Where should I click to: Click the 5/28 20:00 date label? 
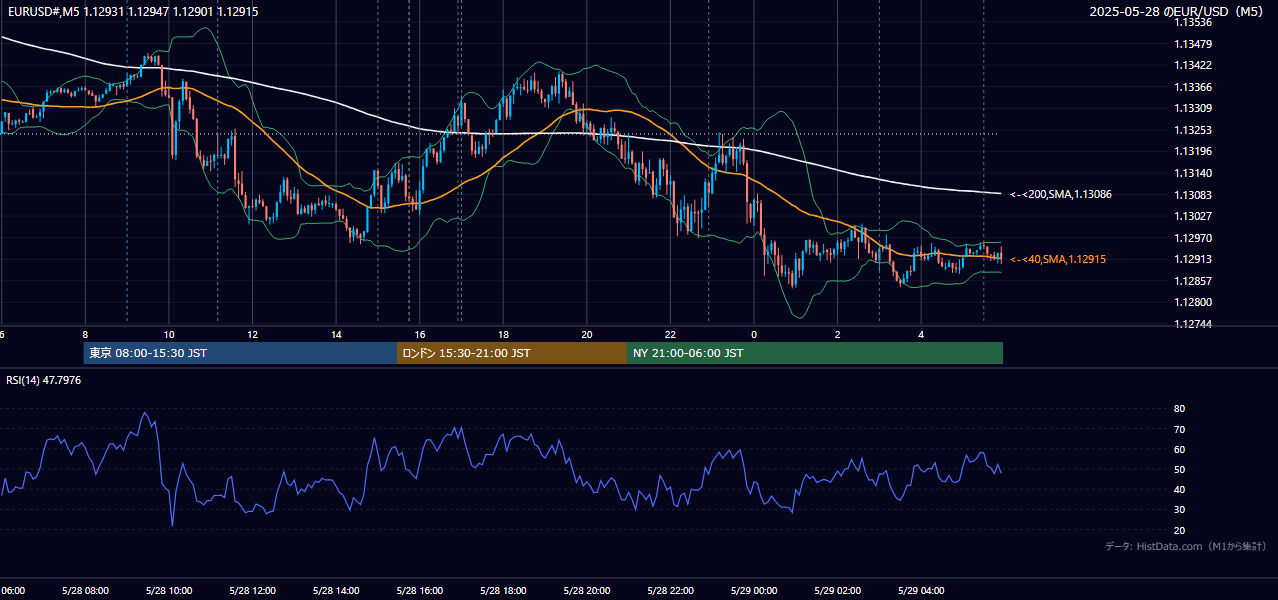586,591
